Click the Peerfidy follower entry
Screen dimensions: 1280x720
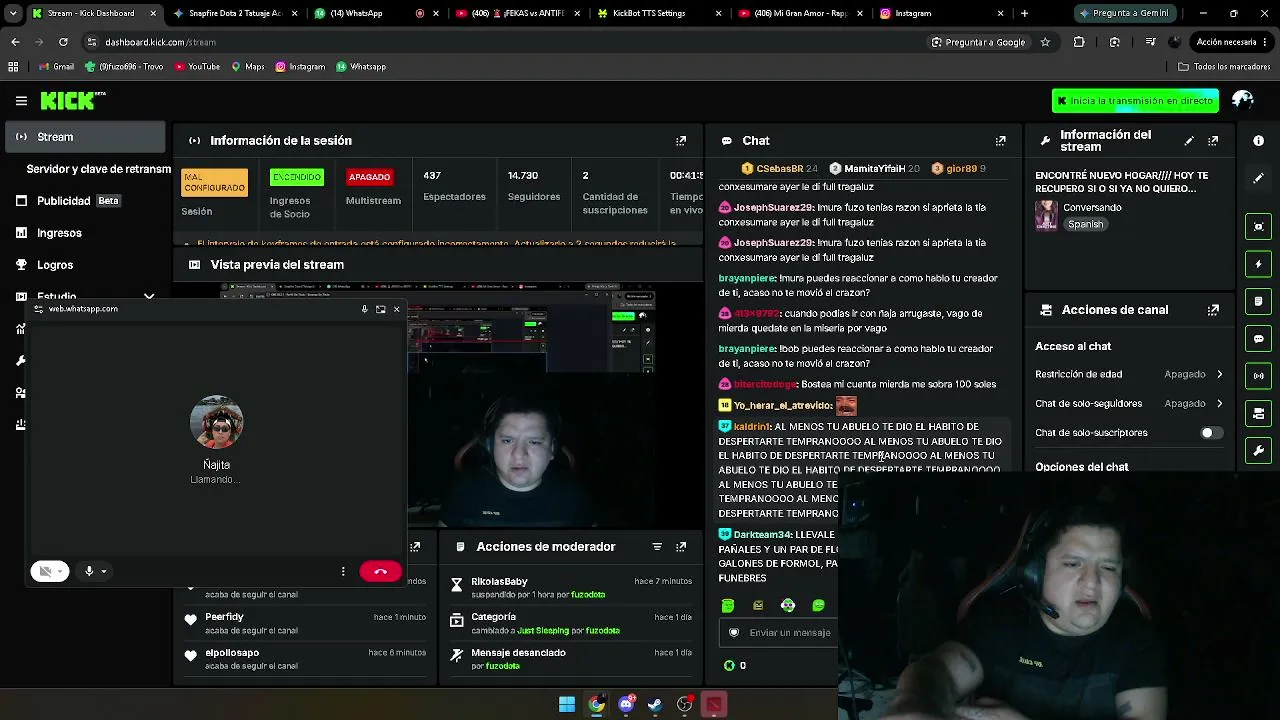coord(304,623)
